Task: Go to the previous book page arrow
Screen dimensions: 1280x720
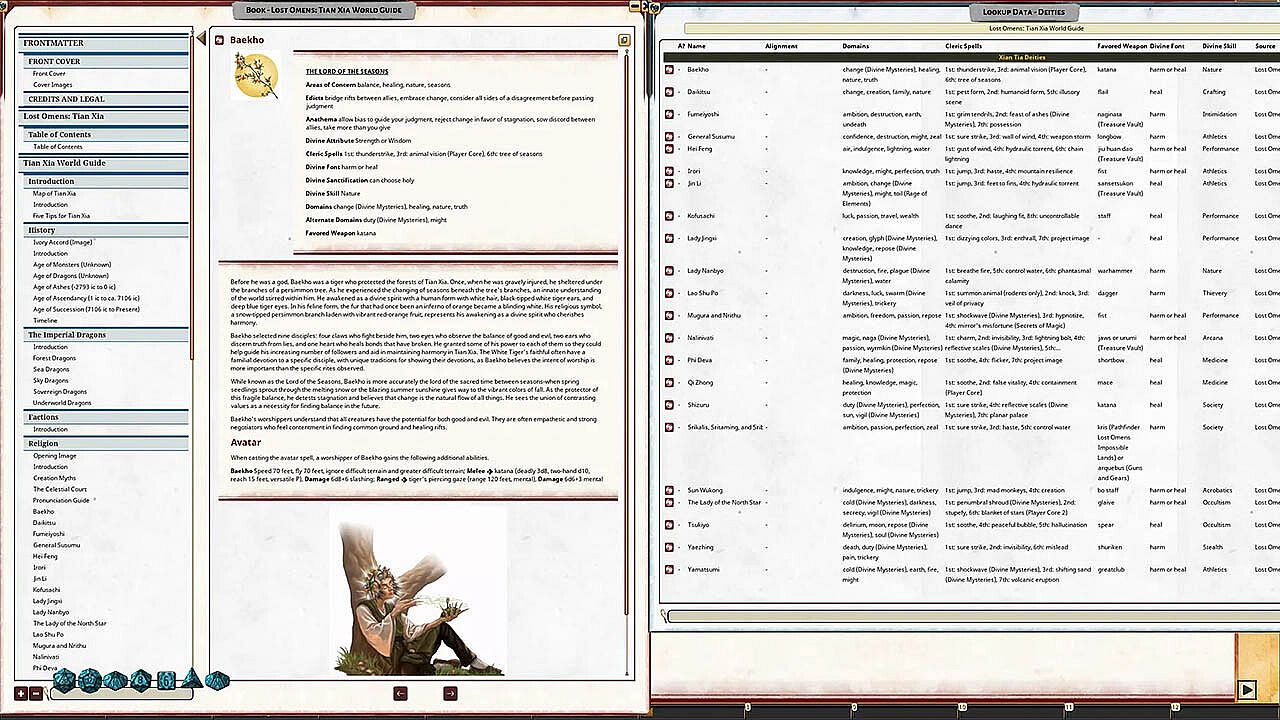Action: click(400, 693)
